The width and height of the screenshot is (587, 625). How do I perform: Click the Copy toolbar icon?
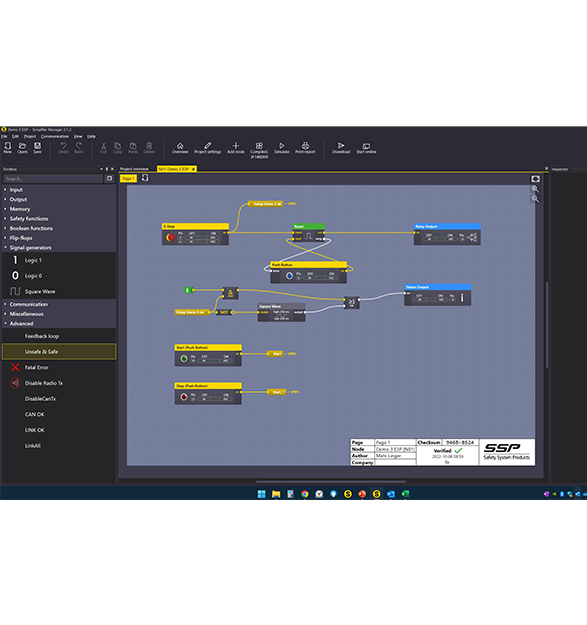(118, 147)
